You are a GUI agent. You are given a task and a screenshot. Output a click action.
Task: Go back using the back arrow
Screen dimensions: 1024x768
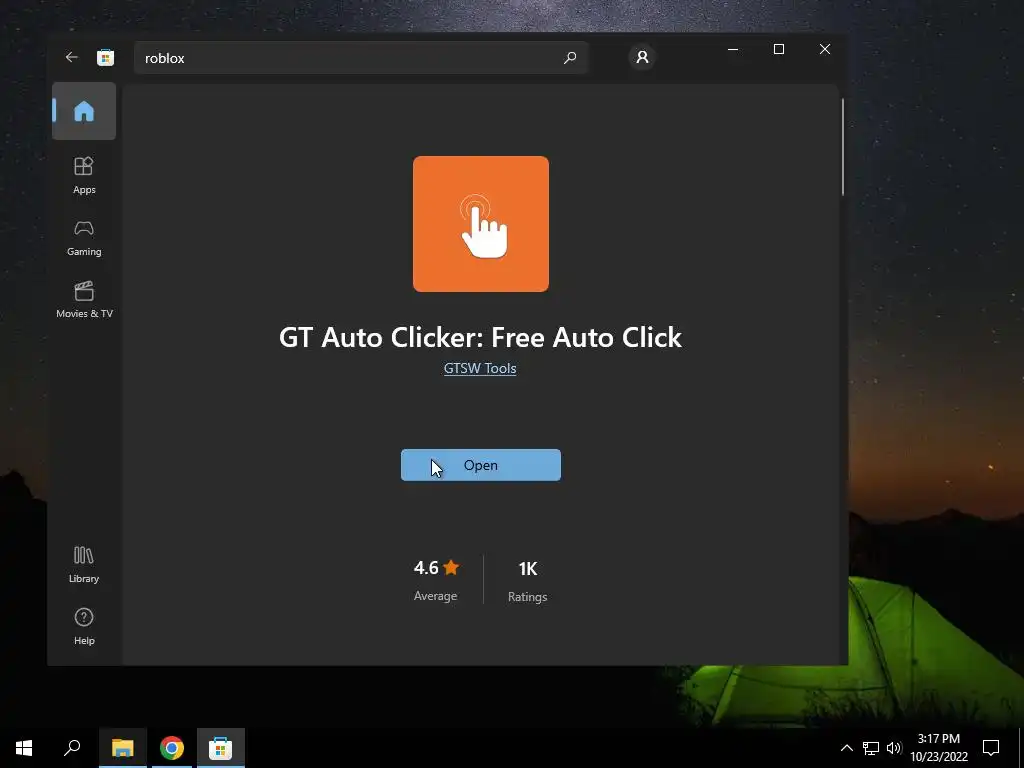pyautogui.click(x=72, y=57)
